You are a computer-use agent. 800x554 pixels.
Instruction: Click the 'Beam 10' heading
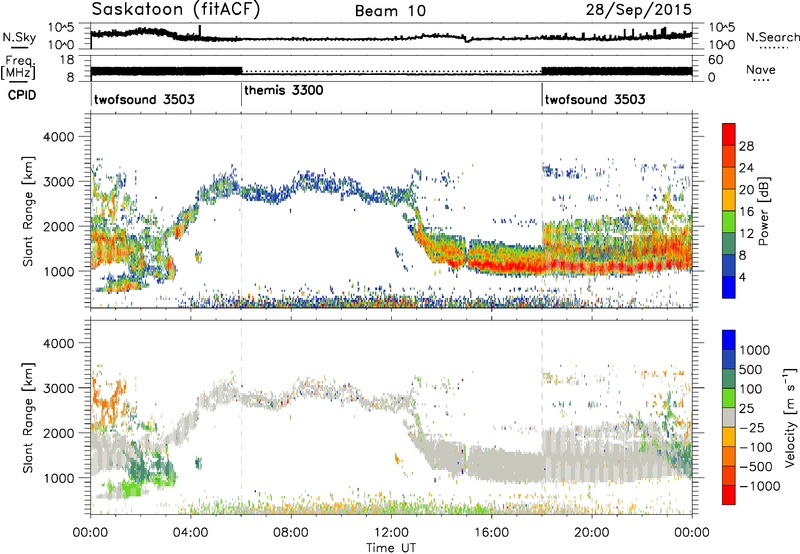tap(390, 11)
